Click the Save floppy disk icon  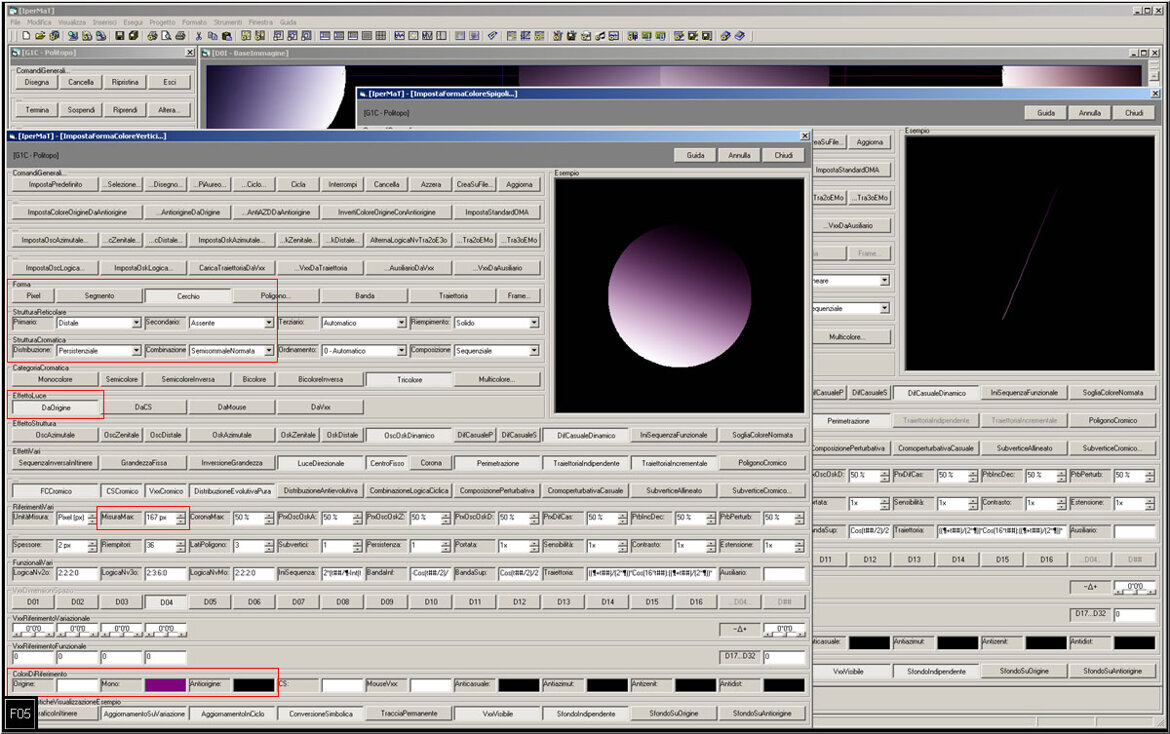coord(120,36)
